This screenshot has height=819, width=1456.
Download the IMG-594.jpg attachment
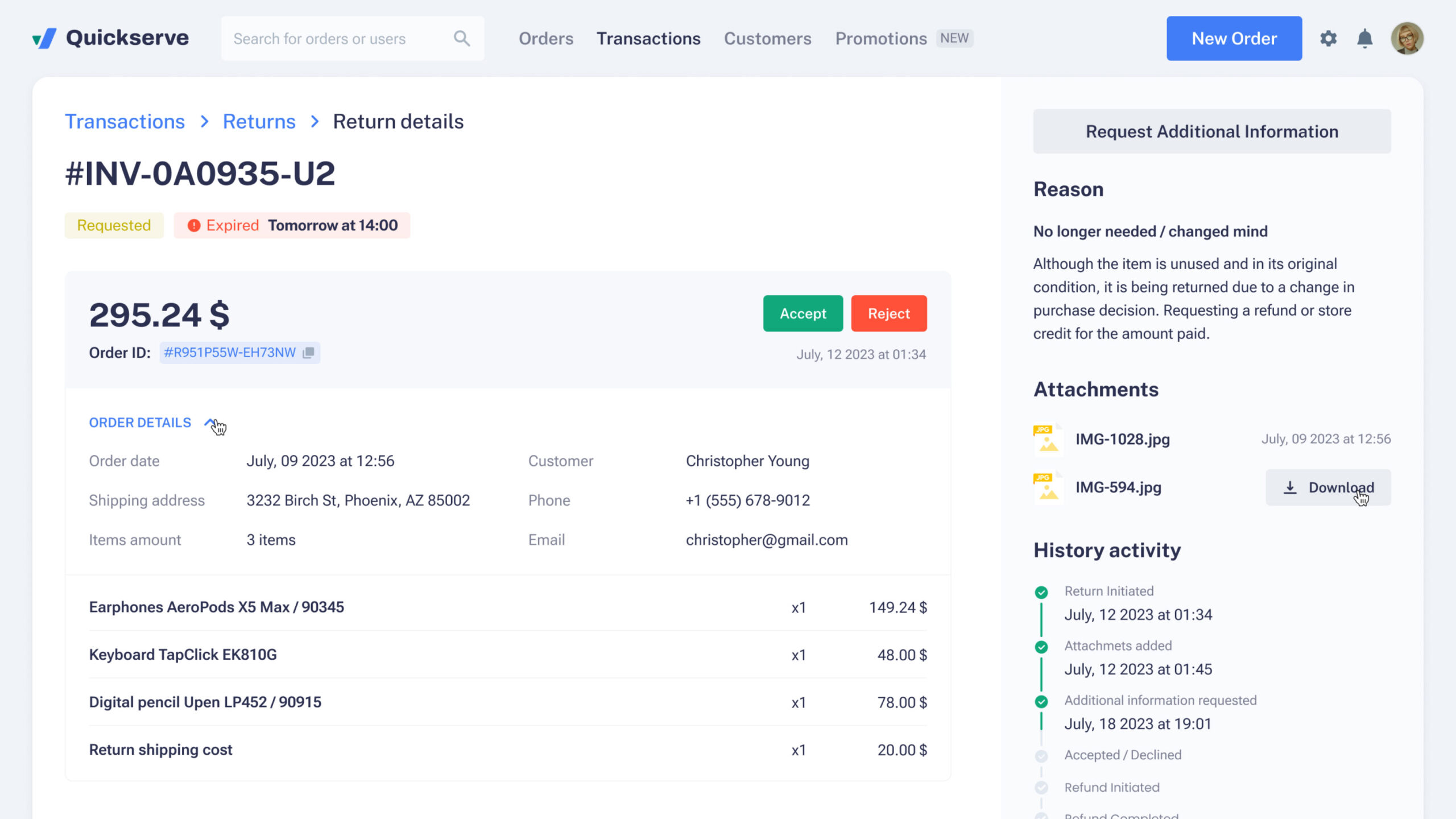[x=1327, y=487]
